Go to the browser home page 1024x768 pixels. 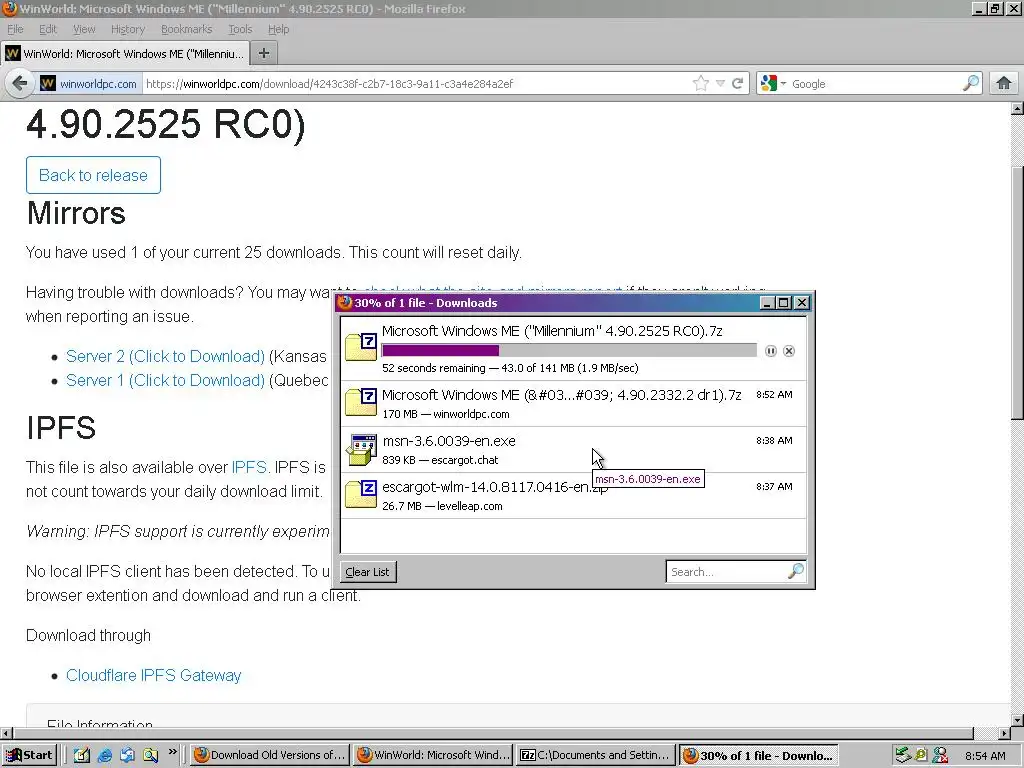tap(1004, 83)
